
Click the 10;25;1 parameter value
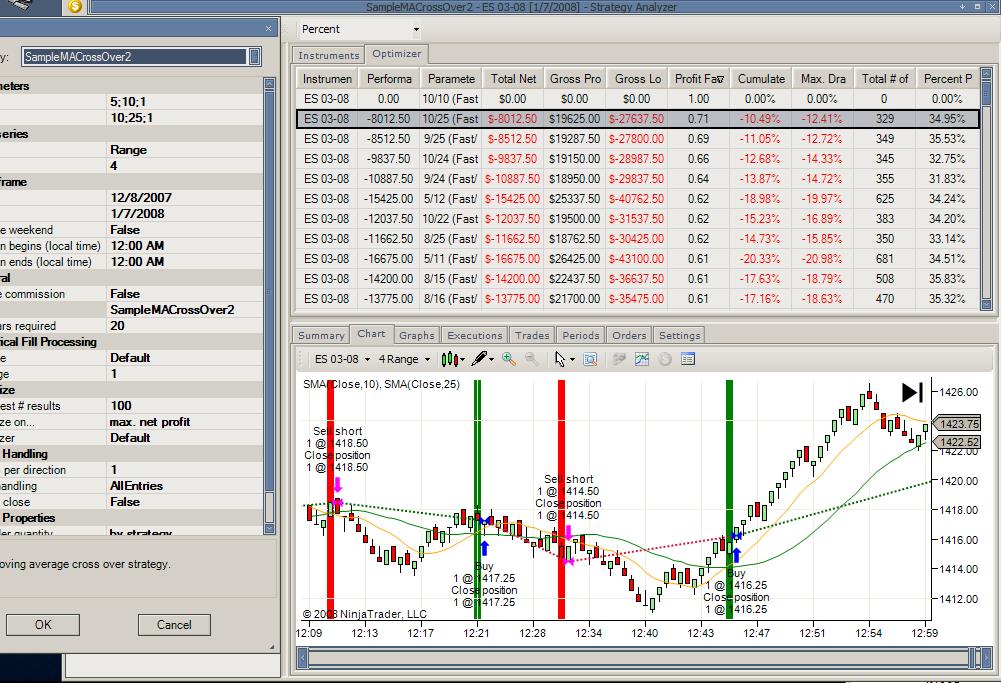pos(132,117)
